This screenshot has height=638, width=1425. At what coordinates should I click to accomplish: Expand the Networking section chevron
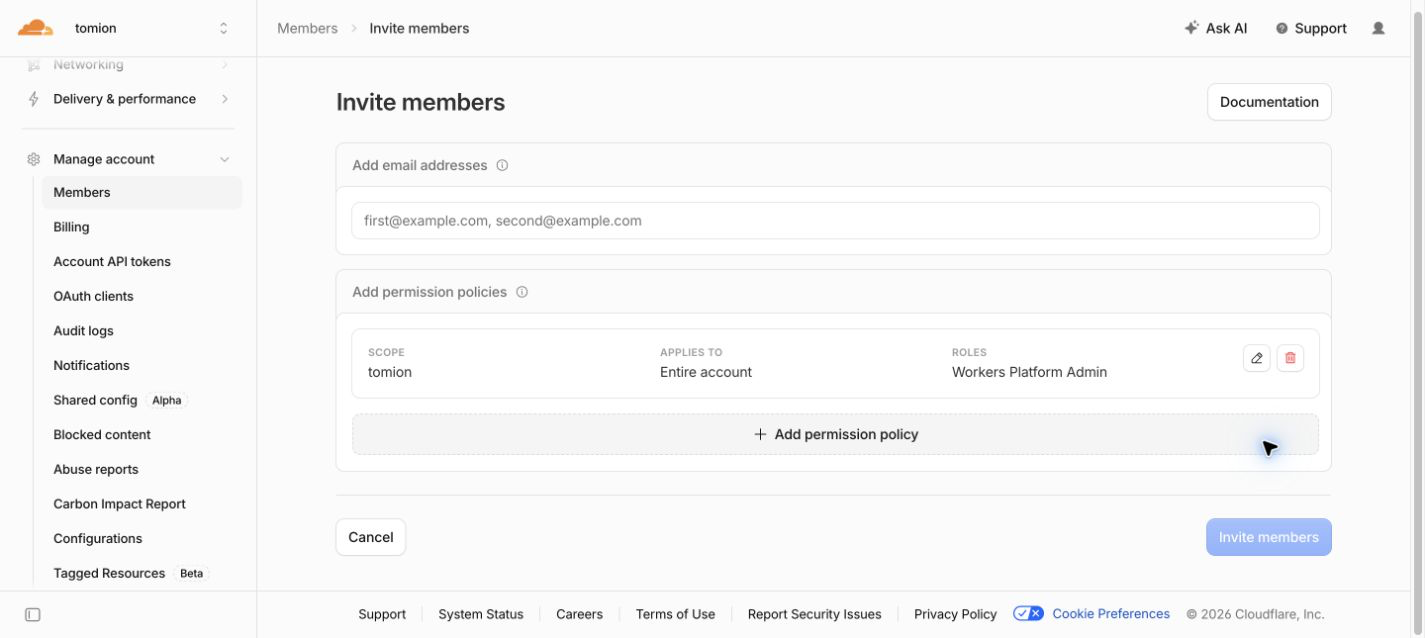(224, 65)
